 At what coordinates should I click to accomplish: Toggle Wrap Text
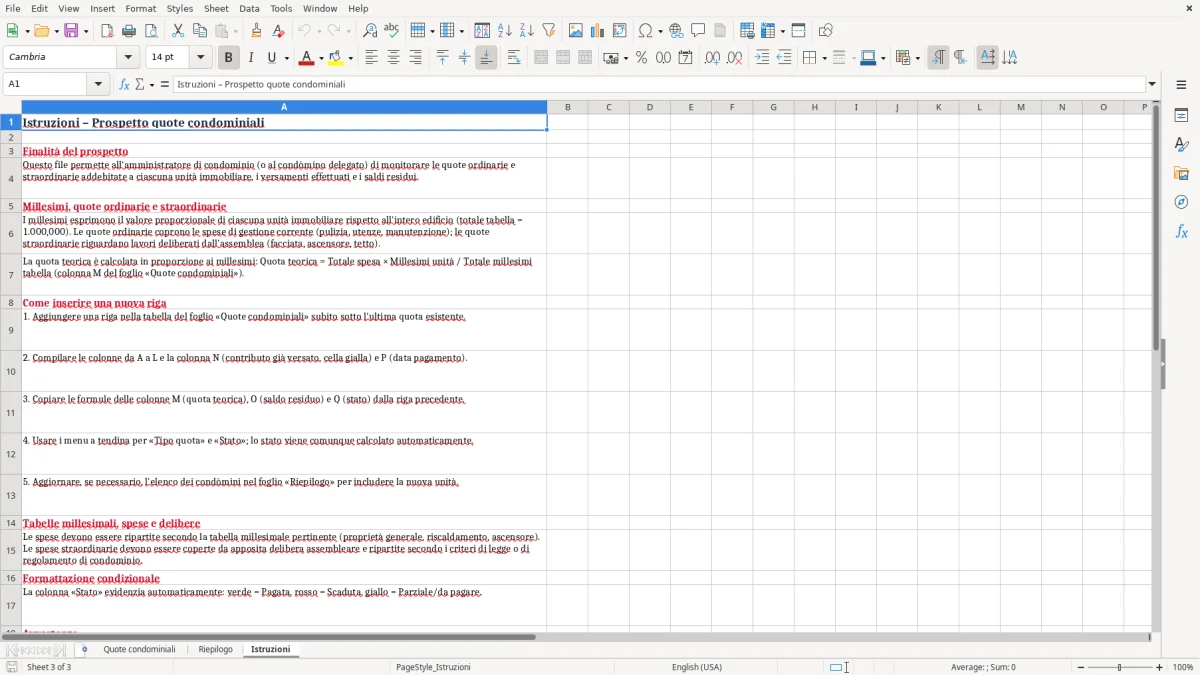click(514, 58)
